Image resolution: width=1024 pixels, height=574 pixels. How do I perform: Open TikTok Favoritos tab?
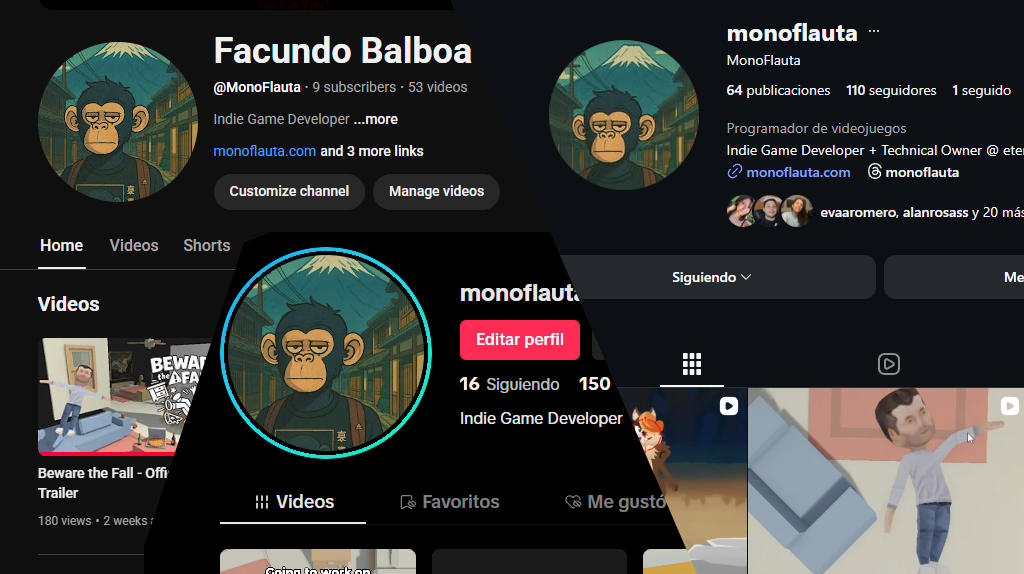click(x=450, y=502)
